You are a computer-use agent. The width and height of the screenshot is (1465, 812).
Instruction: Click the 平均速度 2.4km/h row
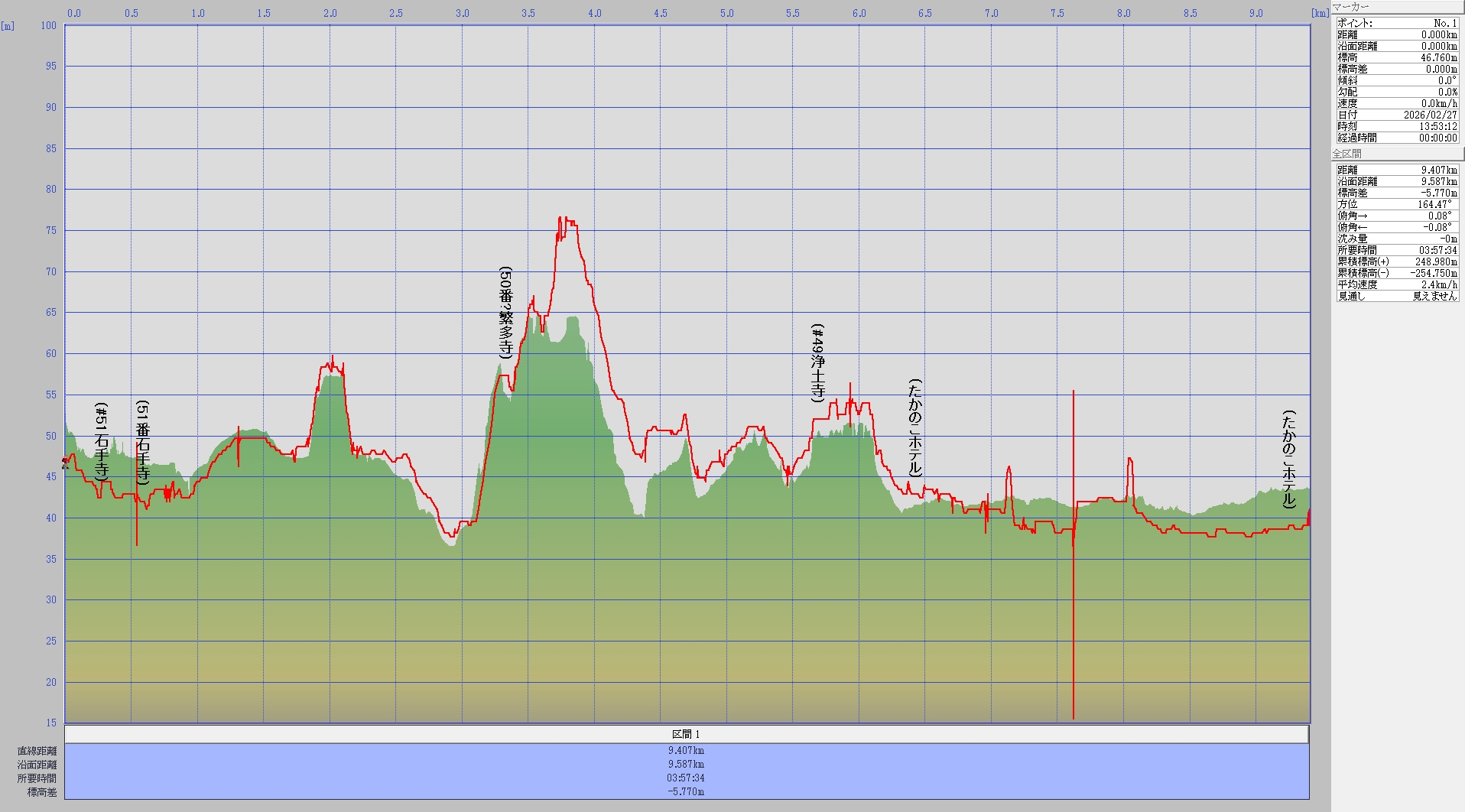point(1396,284)
